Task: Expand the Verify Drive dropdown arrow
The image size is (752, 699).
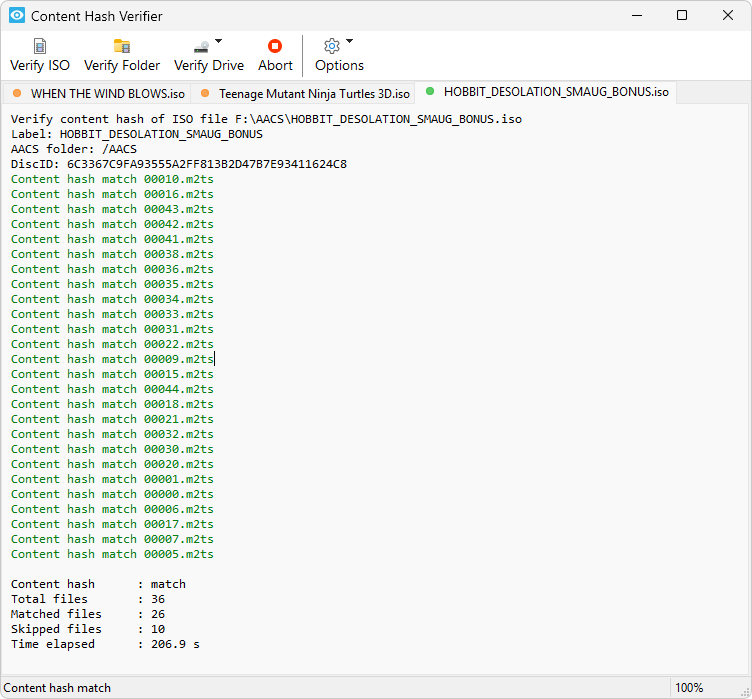Action: coord(218,41)
